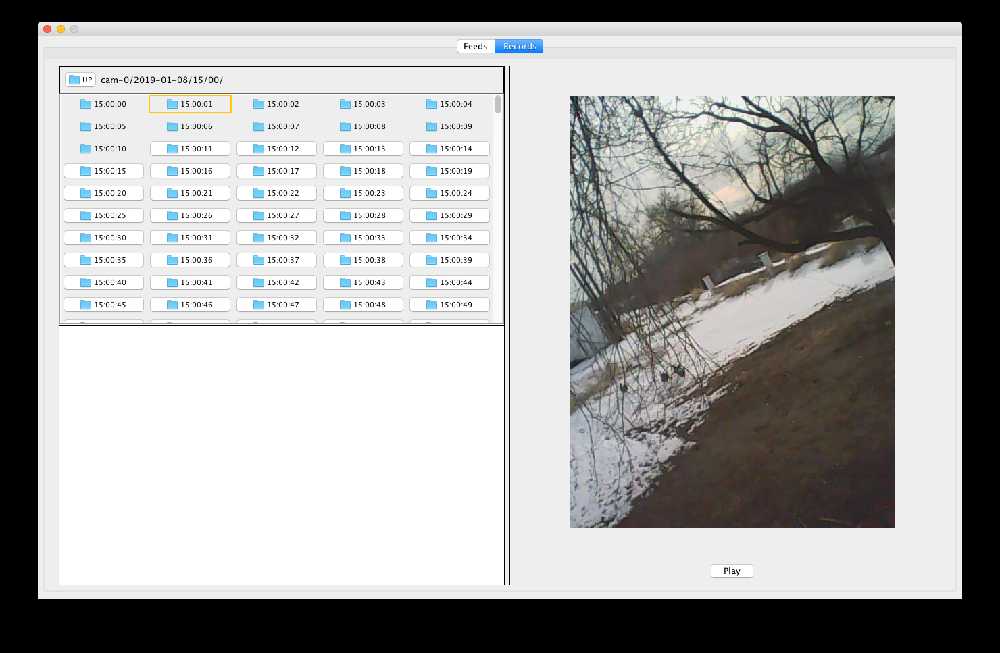Screen dimensions: 1000x653
Task: Click the 15:00:28 folder button
Action: pyautogui.click(x=363, y=215)
